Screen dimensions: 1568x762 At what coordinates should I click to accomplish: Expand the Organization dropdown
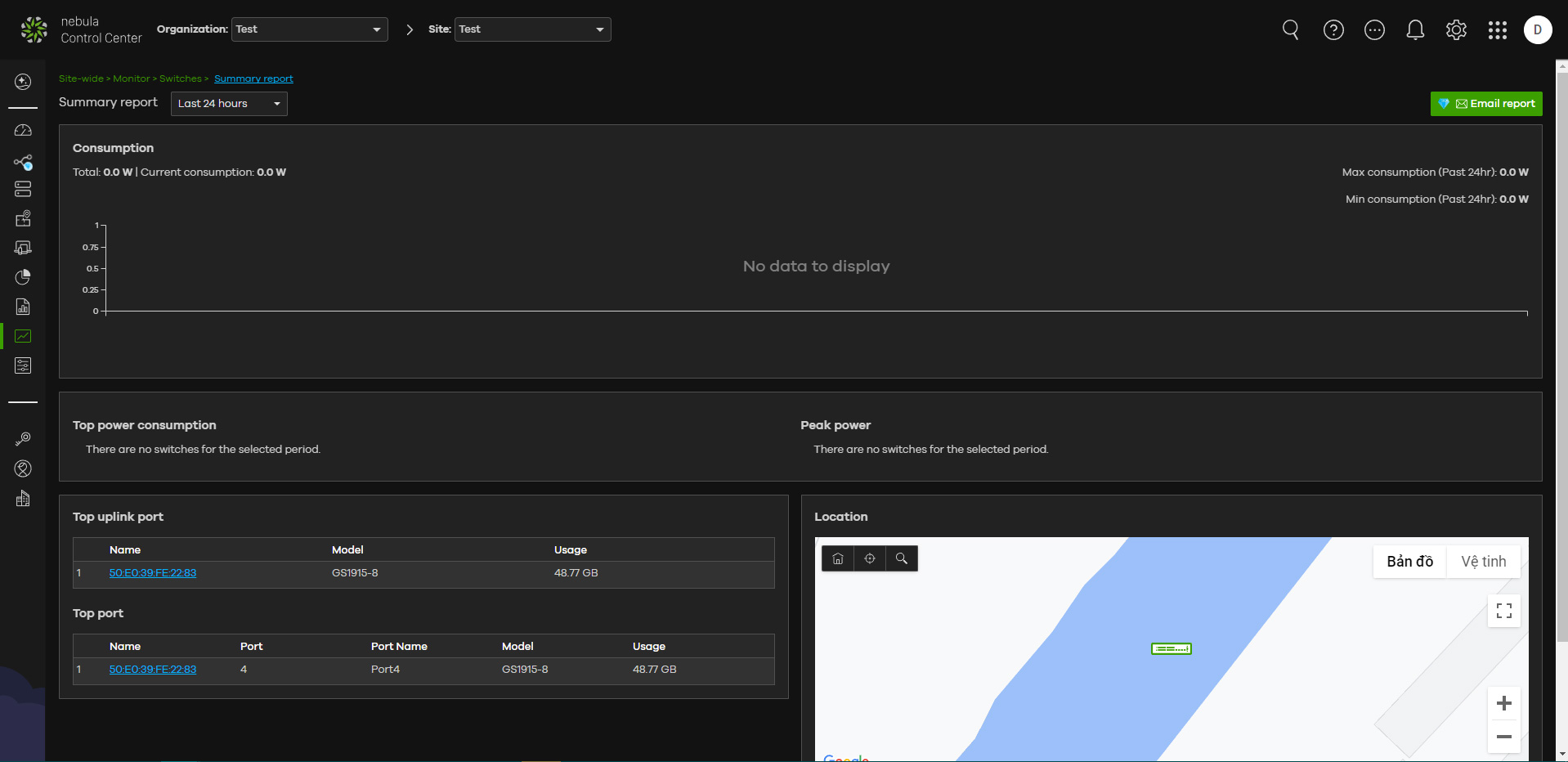pos(310,29)
